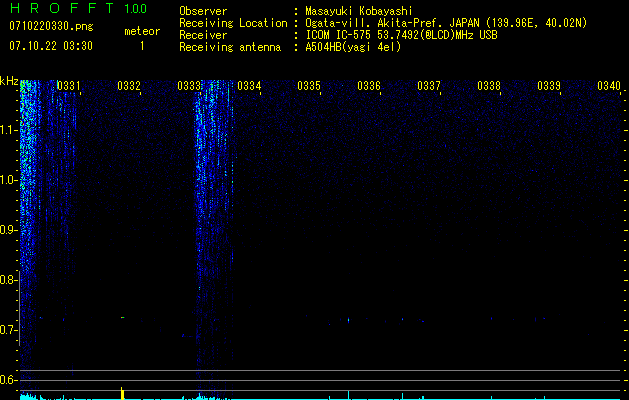Click the 0340 time marker

coord(609,86)
